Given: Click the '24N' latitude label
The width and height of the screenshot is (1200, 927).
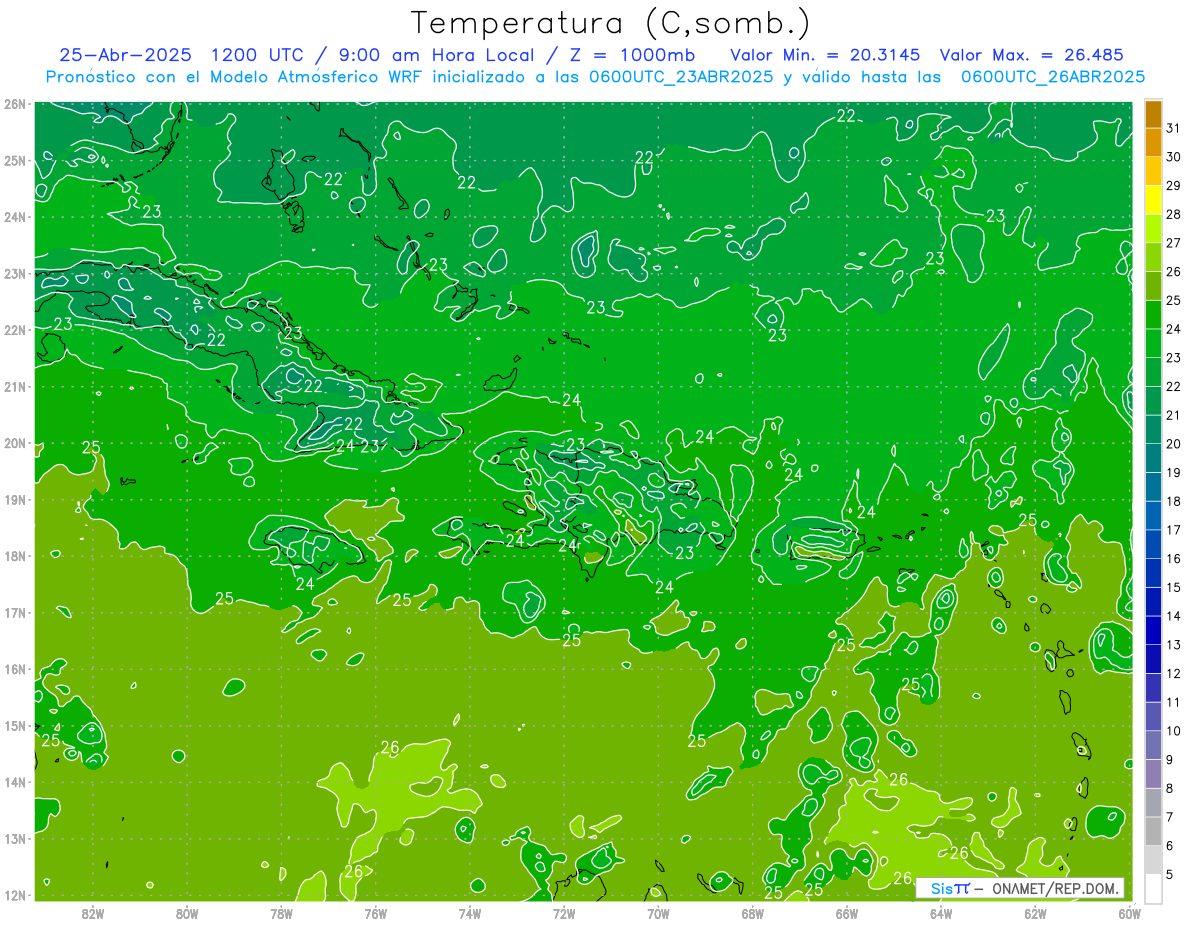Looking at the screenshot, I should click(15, 217).
